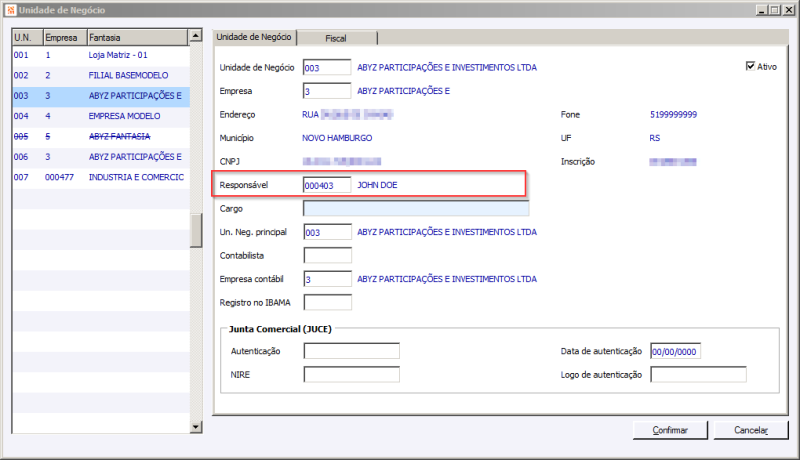The height and width of the screenshot is (460, 800).
Task: Click the Contabilista input field
Action: click(x=327, y=255)
